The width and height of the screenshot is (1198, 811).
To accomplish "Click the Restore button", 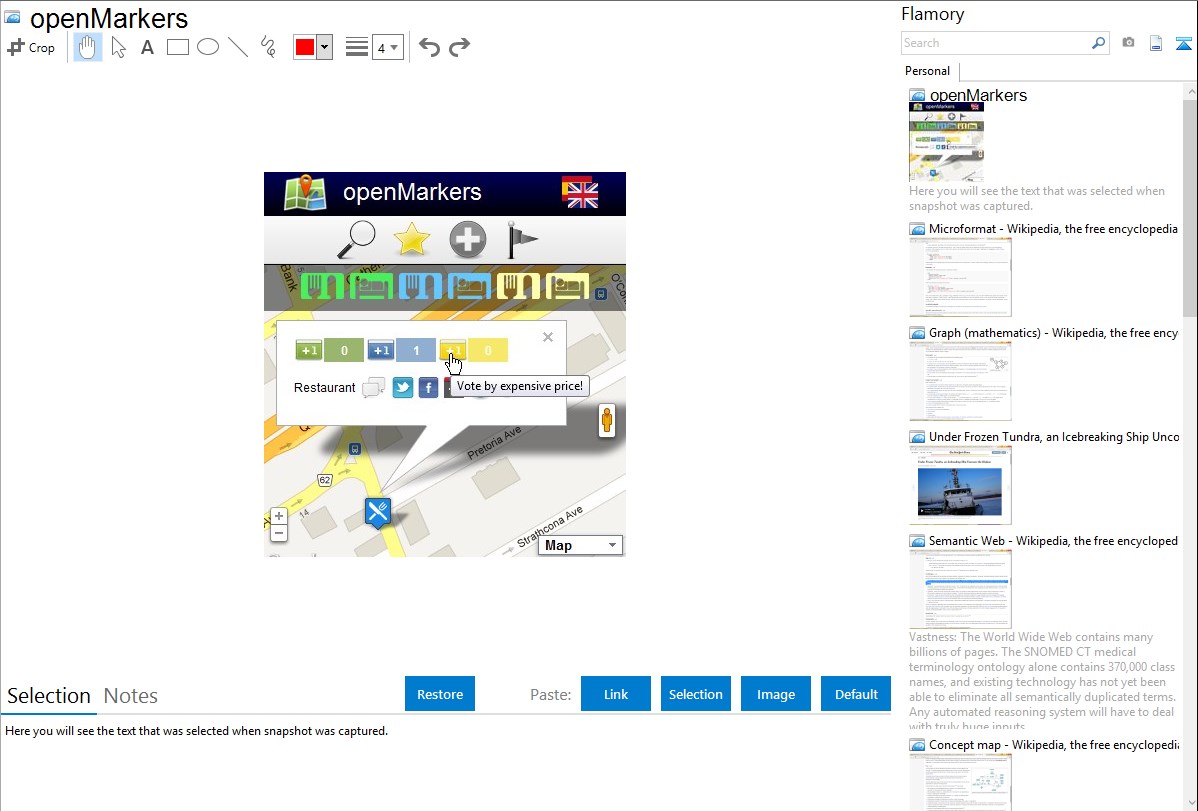I will coord(440,694).
